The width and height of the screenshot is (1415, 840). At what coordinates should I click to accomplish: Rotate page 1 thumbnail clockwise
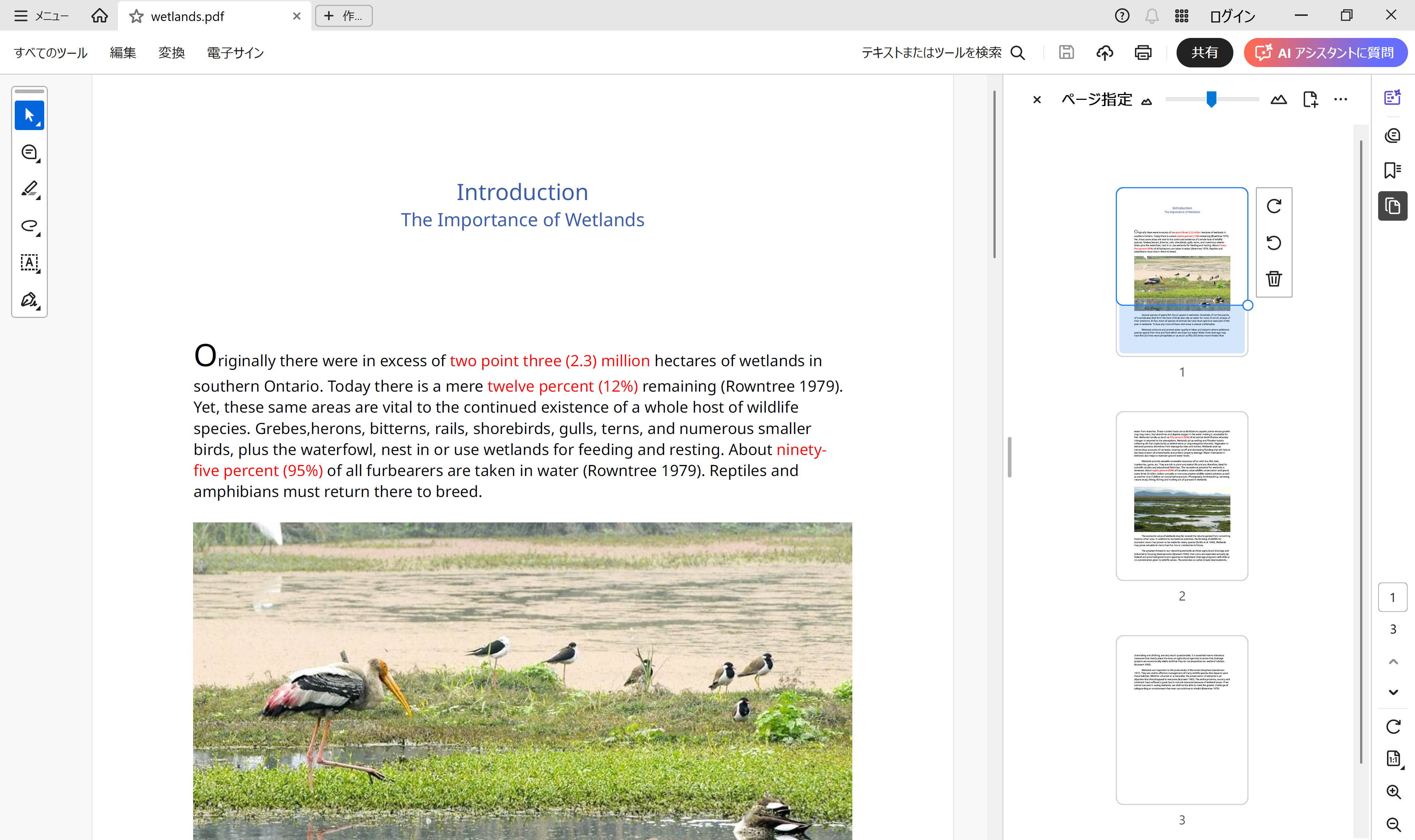1273,206
